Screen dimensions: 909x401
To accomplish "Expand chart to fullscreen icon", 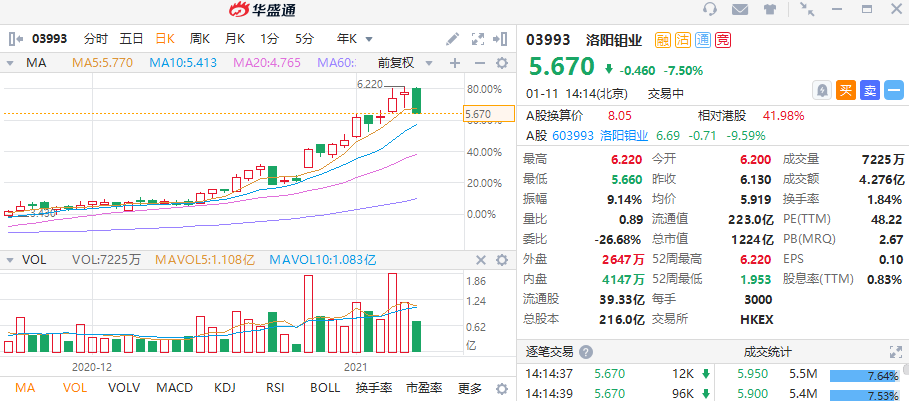I will point(477,39).
